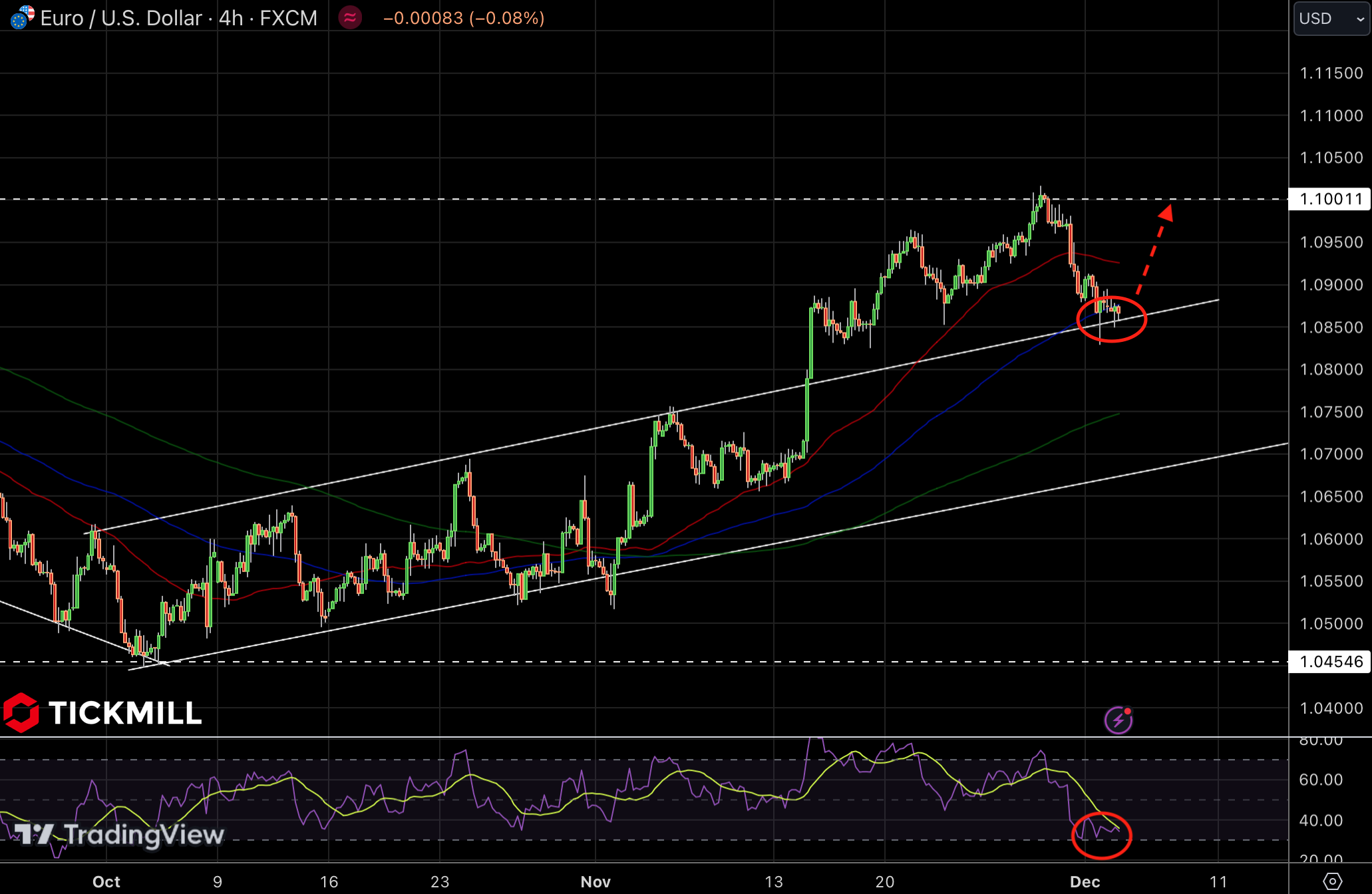Click the 1.04546 price level label
Viewport: 1372px width, 894px height.
pyautogui.click(x=1330, y=662)
